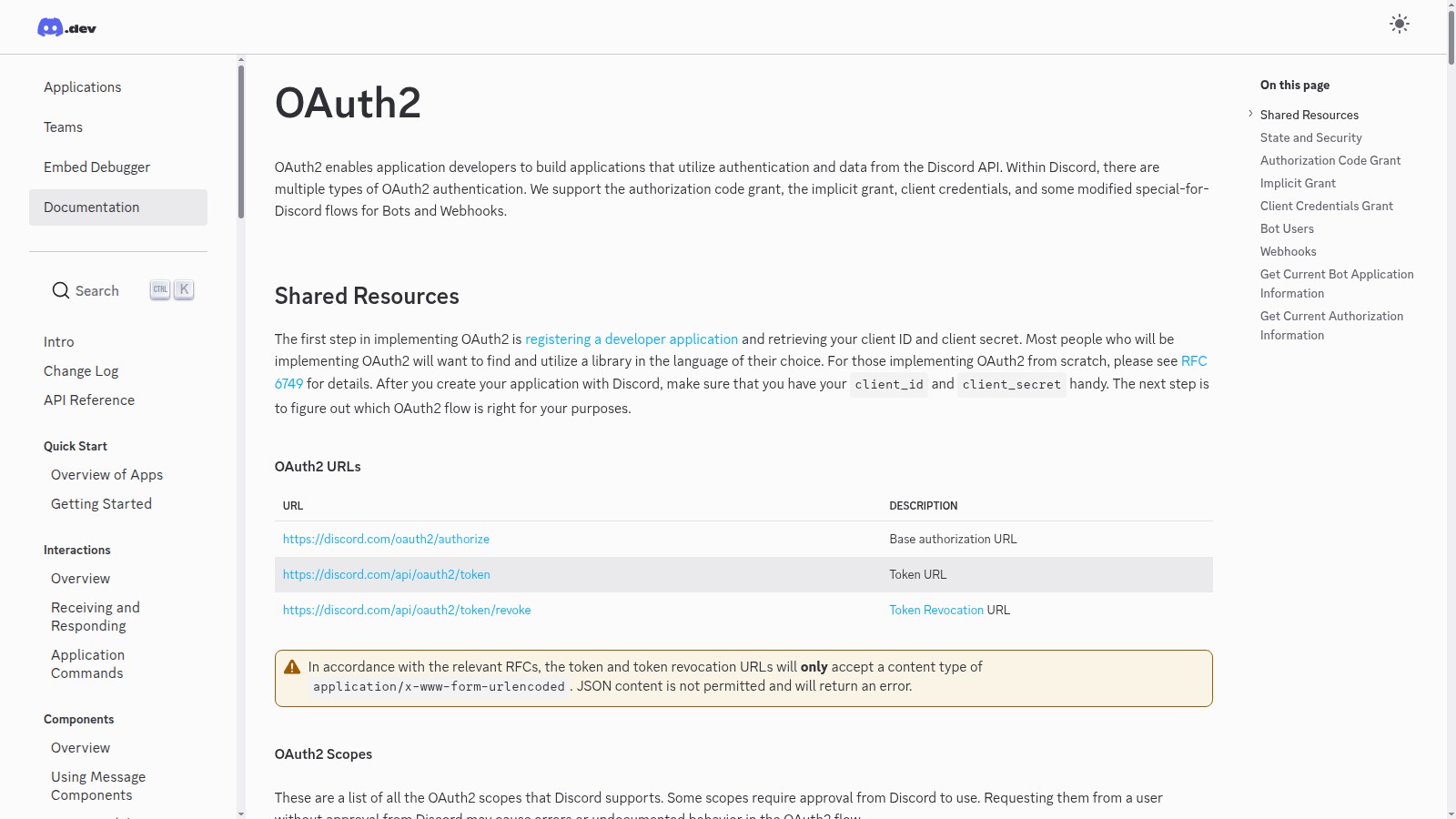Screen dimensions: 1456x819
Task: Click the Discord .dev logo
Action: tap(66, 27)
